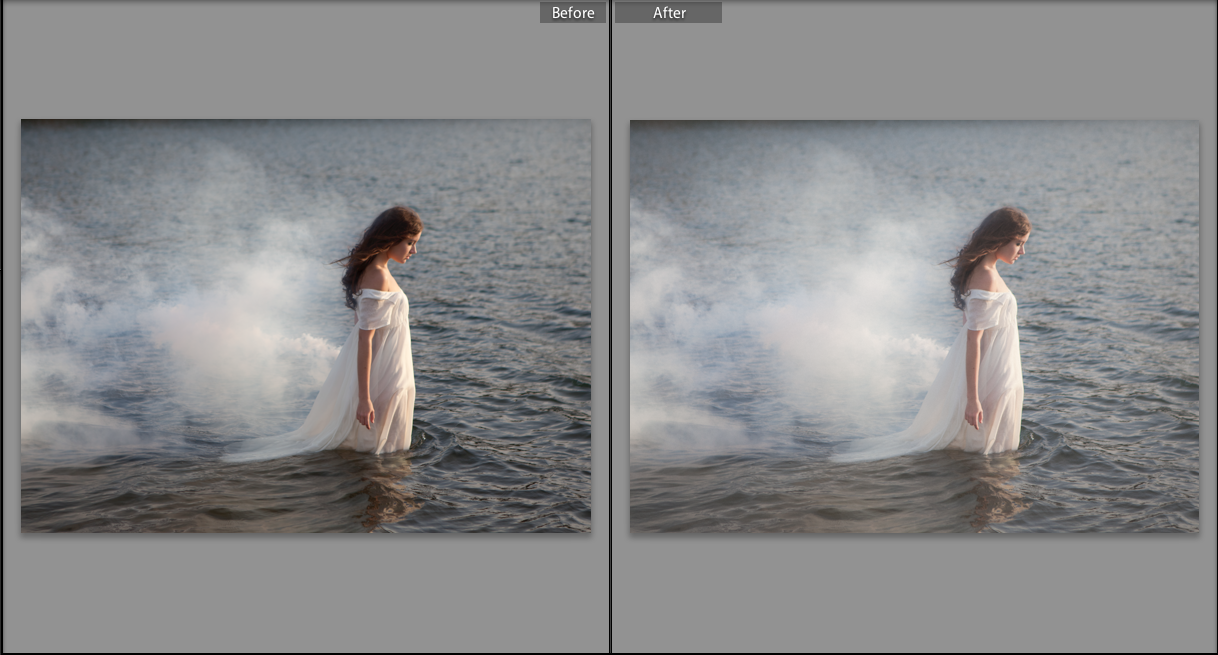The width and height of the screenshot is (1218, 655).
Task: Click the Before label tab
Action: (x=573, y=13)
